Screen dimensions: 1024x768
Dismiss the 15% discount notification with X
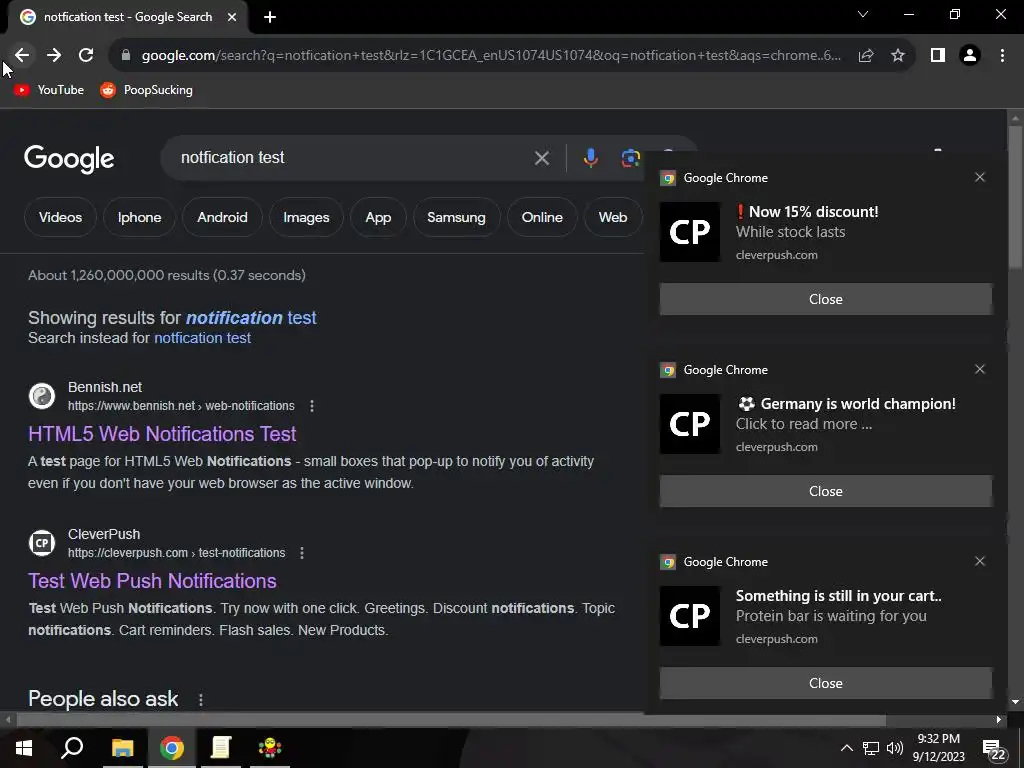click(x=980, y=178)
